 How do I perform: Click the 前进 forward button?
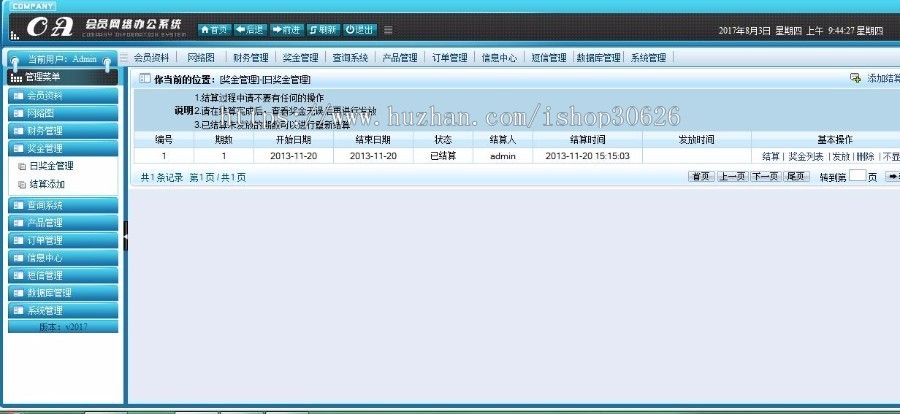click(286, 30)
